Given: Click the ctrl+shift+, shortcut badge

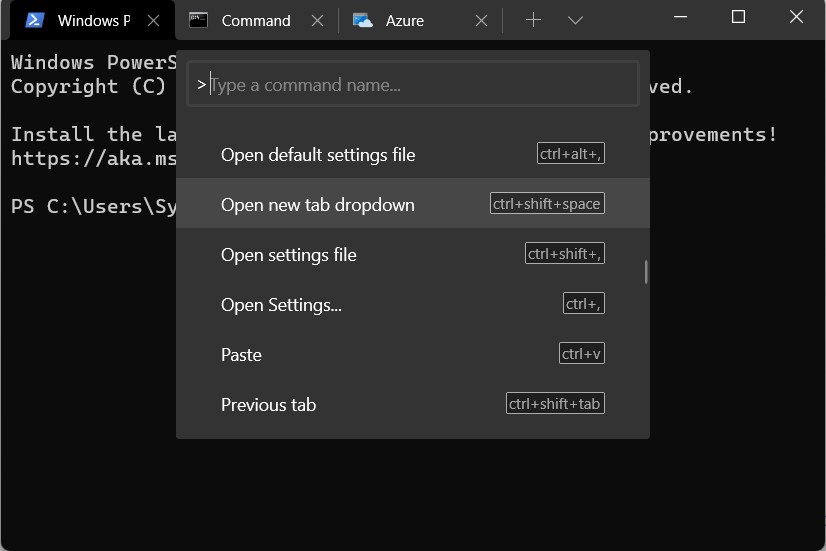Looking at the screenshot, I should point(565,253).
